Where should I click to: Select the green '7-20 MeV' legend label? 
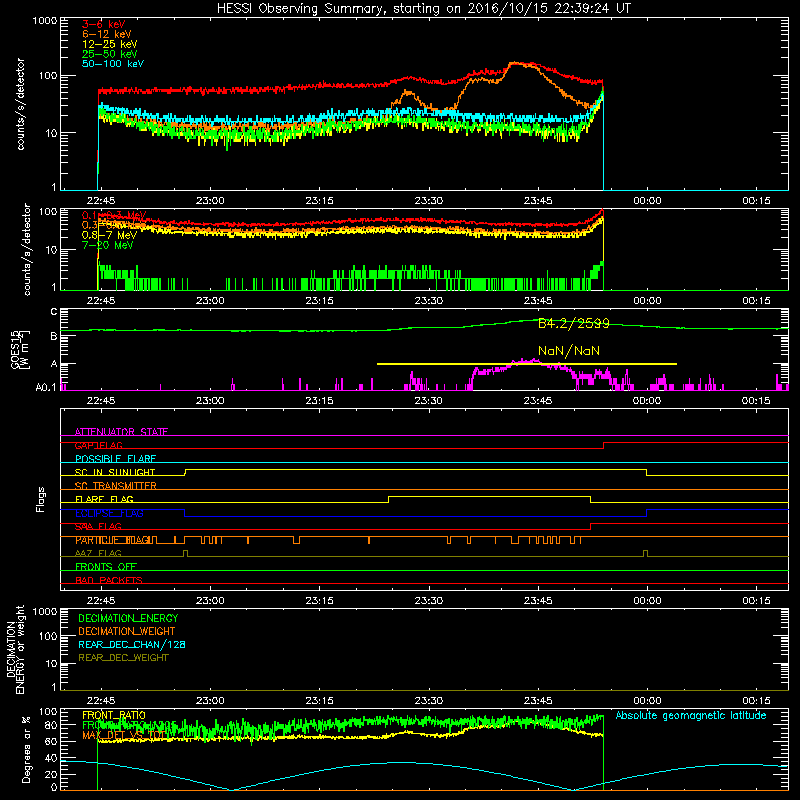107,245
